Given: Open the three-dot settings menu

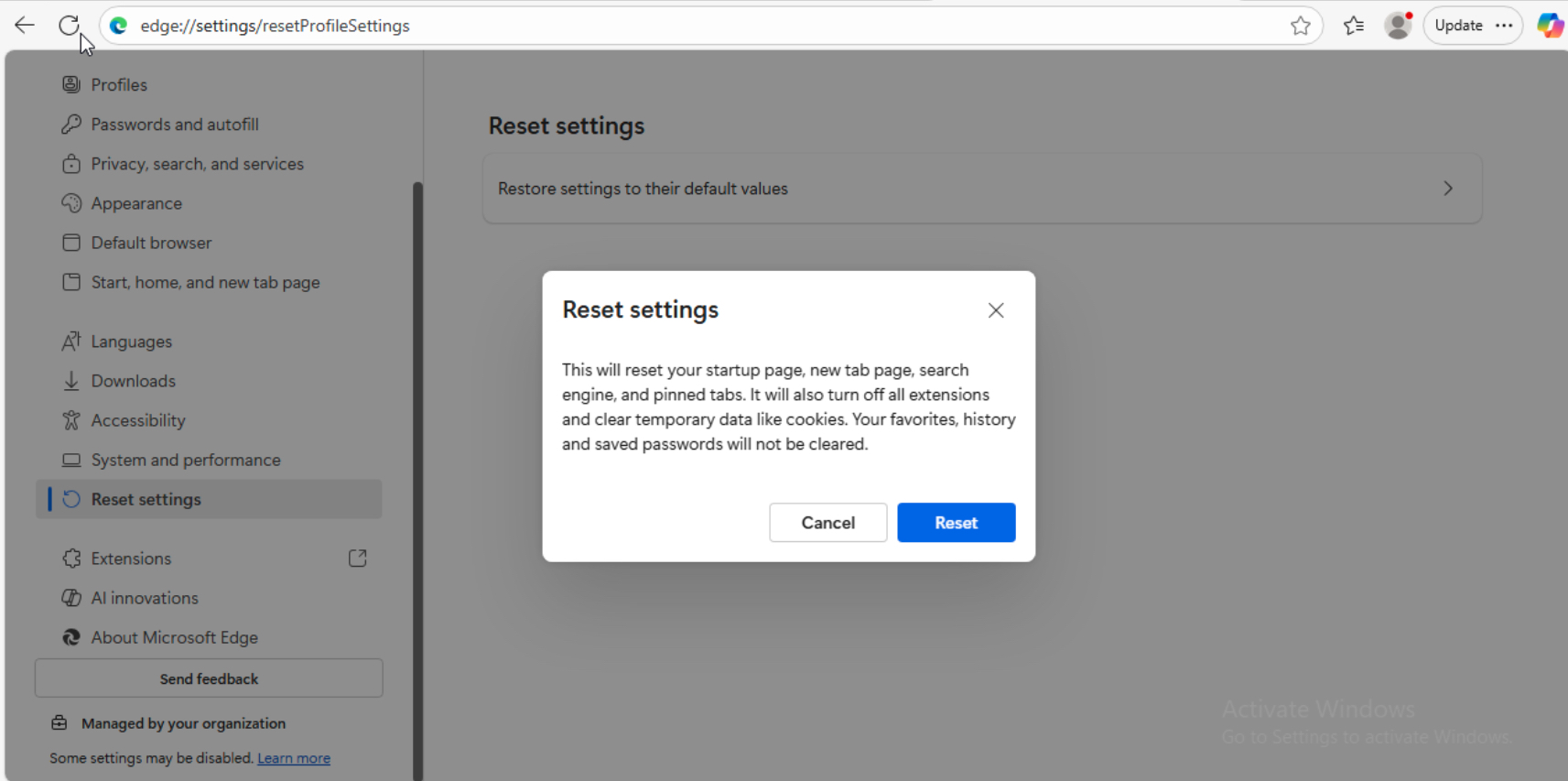Looking at the screenshot, I should 1504,26.
